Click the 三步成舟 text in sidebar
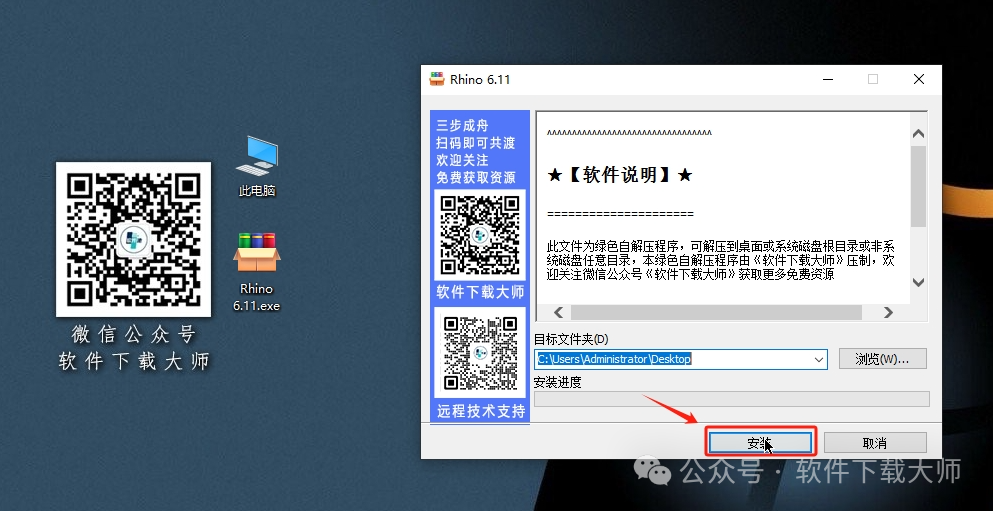This screenshot has height=511, width=993. [x=462, y=125]
